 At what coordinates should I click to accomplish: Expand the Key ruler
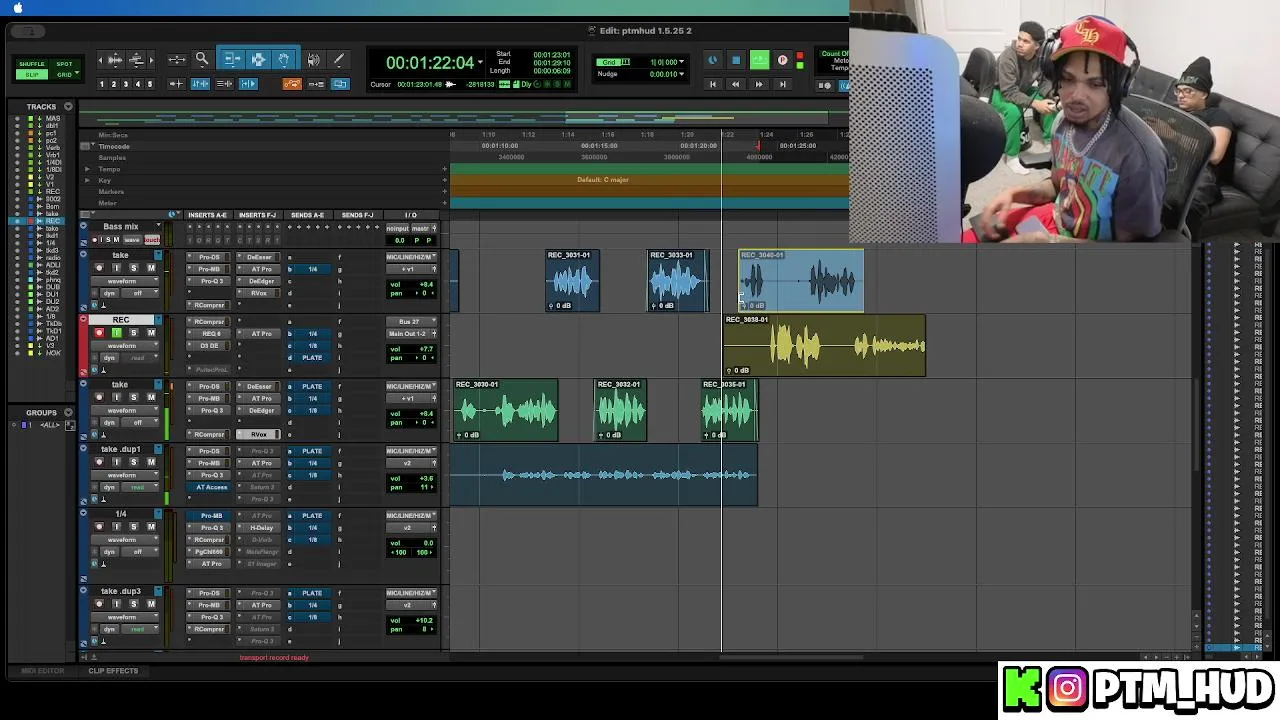point(87,180)
